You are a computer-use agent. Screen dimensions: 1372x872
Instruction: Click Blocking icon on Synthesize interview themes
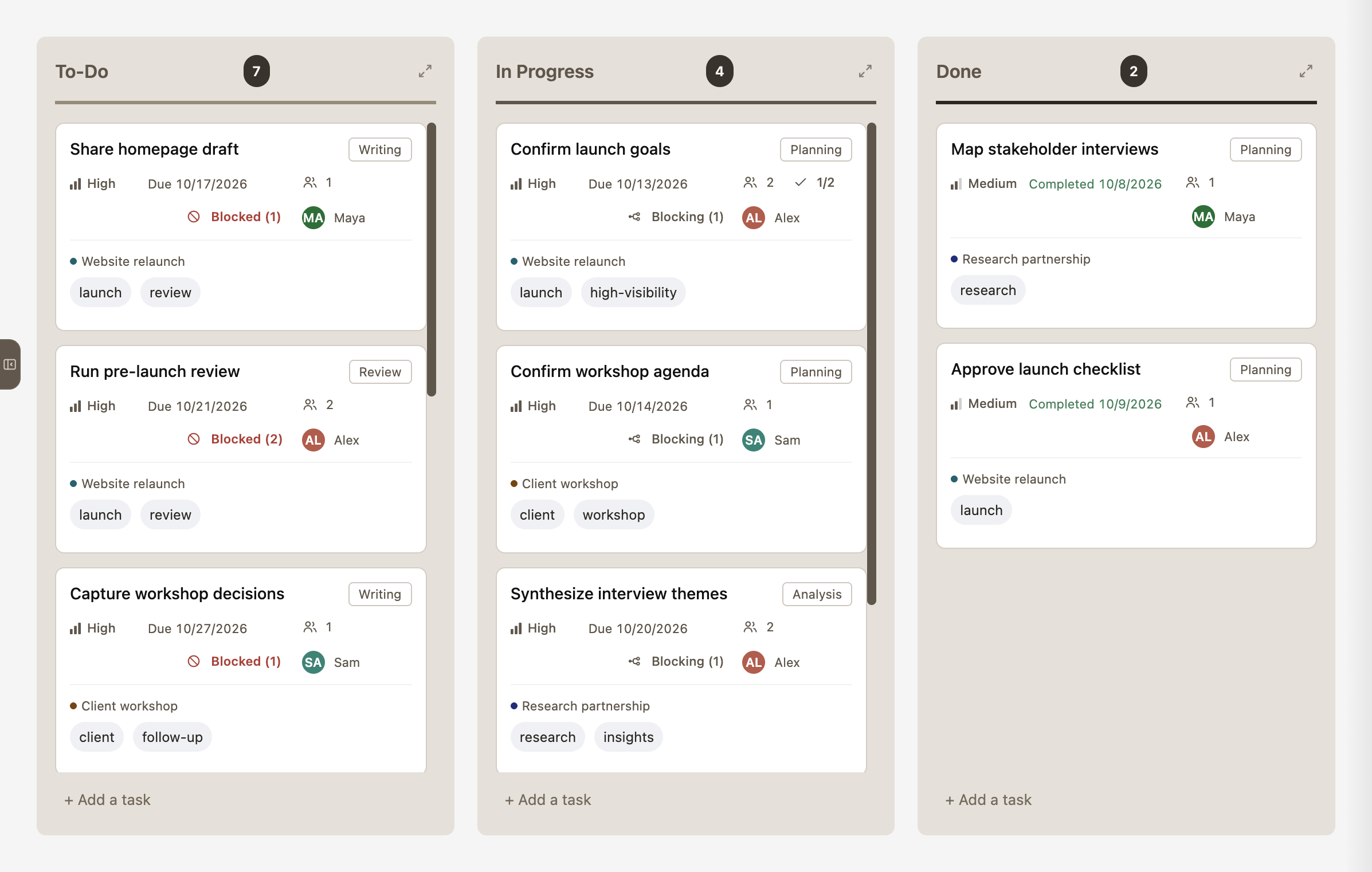[x=634, y=661]
